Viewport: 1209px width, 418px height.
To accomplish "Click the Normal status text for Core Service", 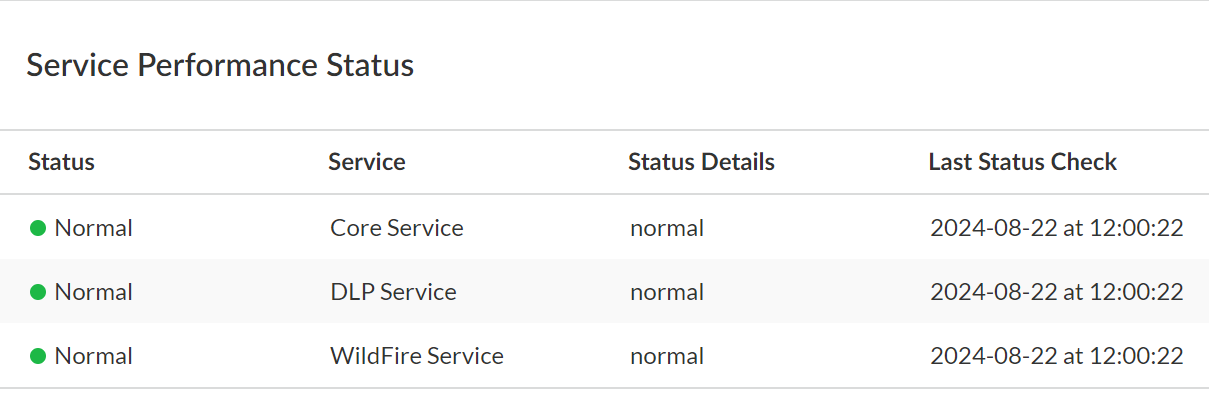I will (93, 228).
